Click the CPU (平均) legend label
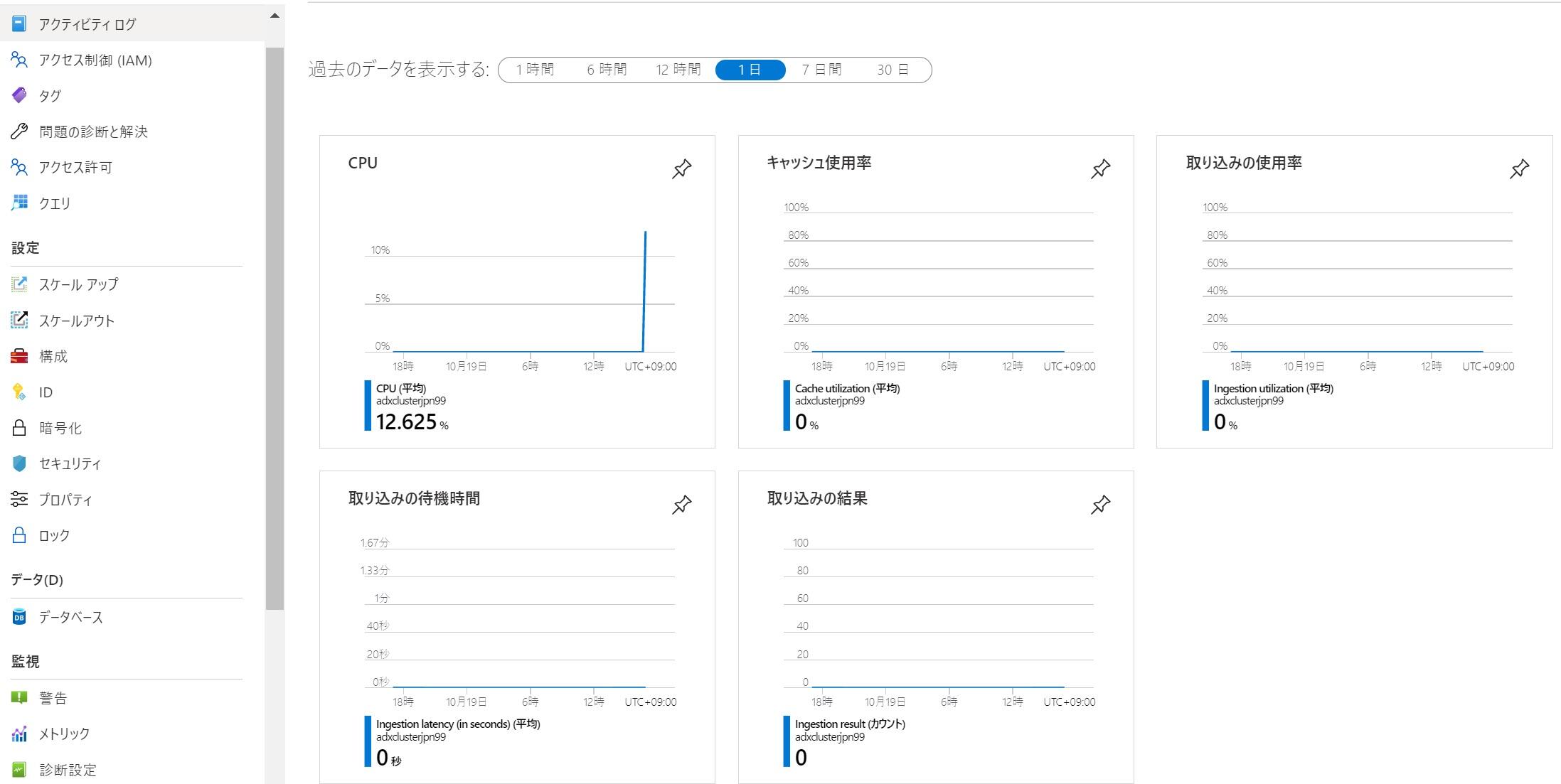The width and height of the screenshot is (1561, 784). 401,388
